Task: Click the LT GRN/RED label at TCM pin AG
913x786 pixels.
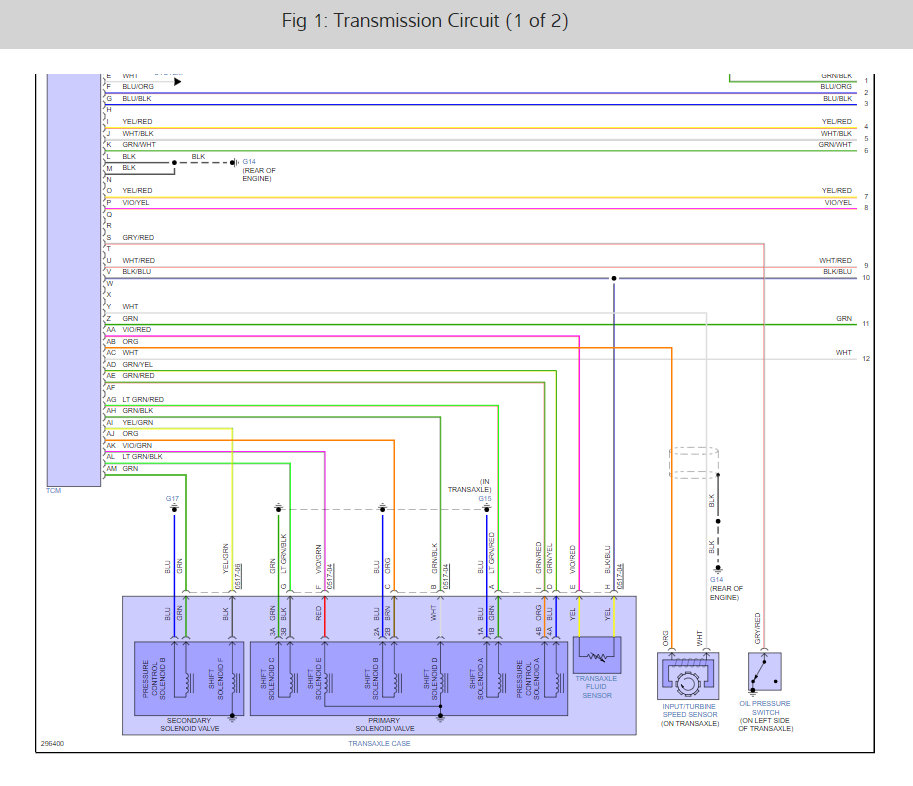Action: click(x=143, y=399)
